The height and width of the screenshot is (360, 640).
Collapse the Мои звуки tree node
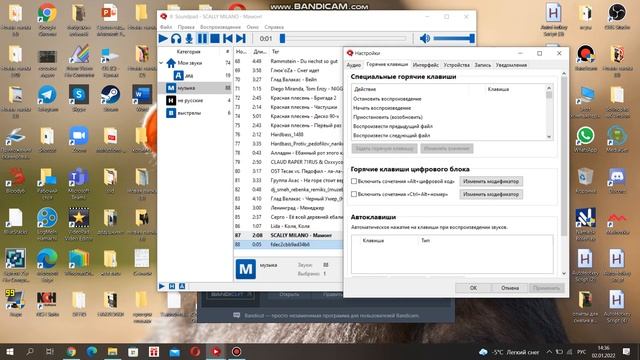click(x=161, y=63)
